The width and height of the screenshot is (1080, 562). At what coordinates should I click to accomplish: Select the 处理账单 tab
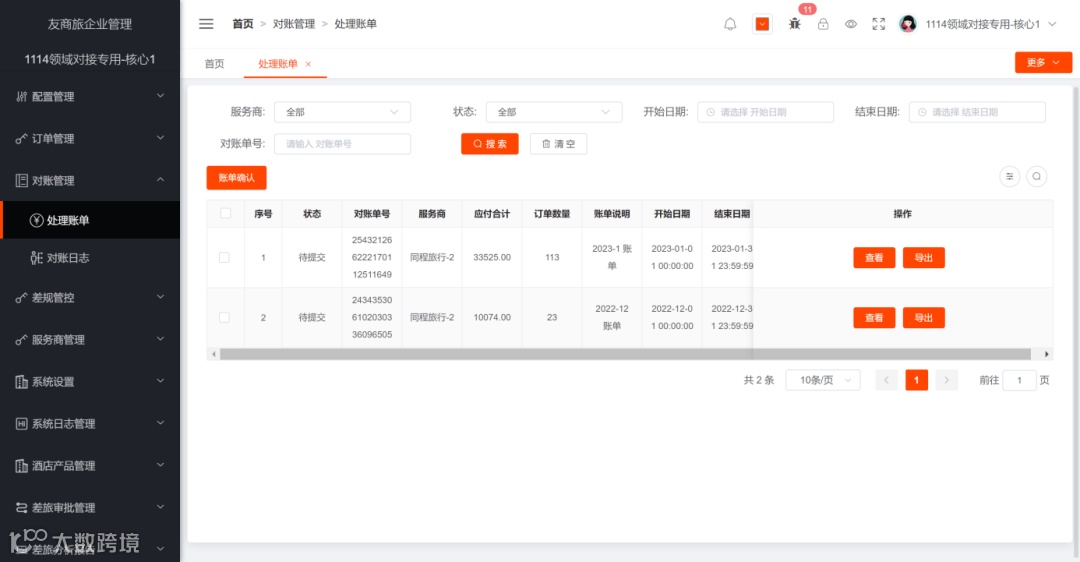click(278, 64)
